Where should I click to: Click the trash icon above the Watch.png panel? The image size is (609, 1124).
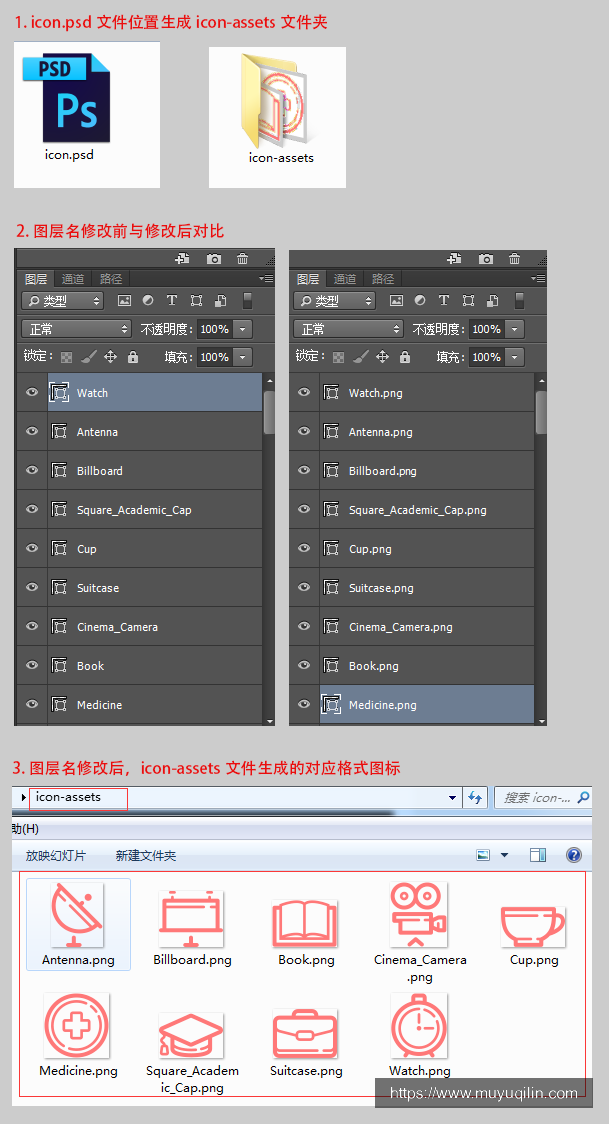(514, 259)
